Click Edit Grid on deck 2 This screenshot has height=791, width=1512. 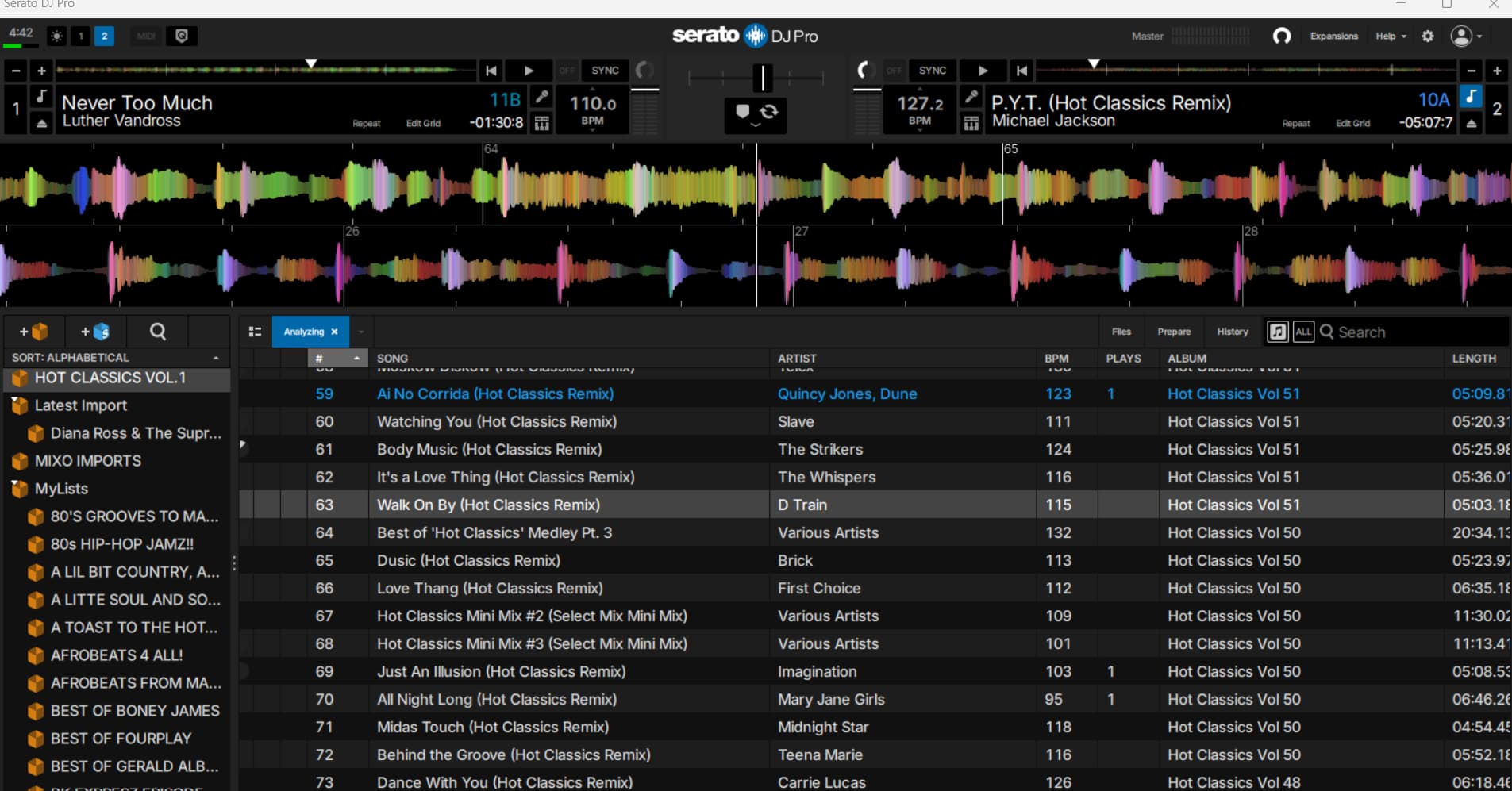coord(1352,124)
